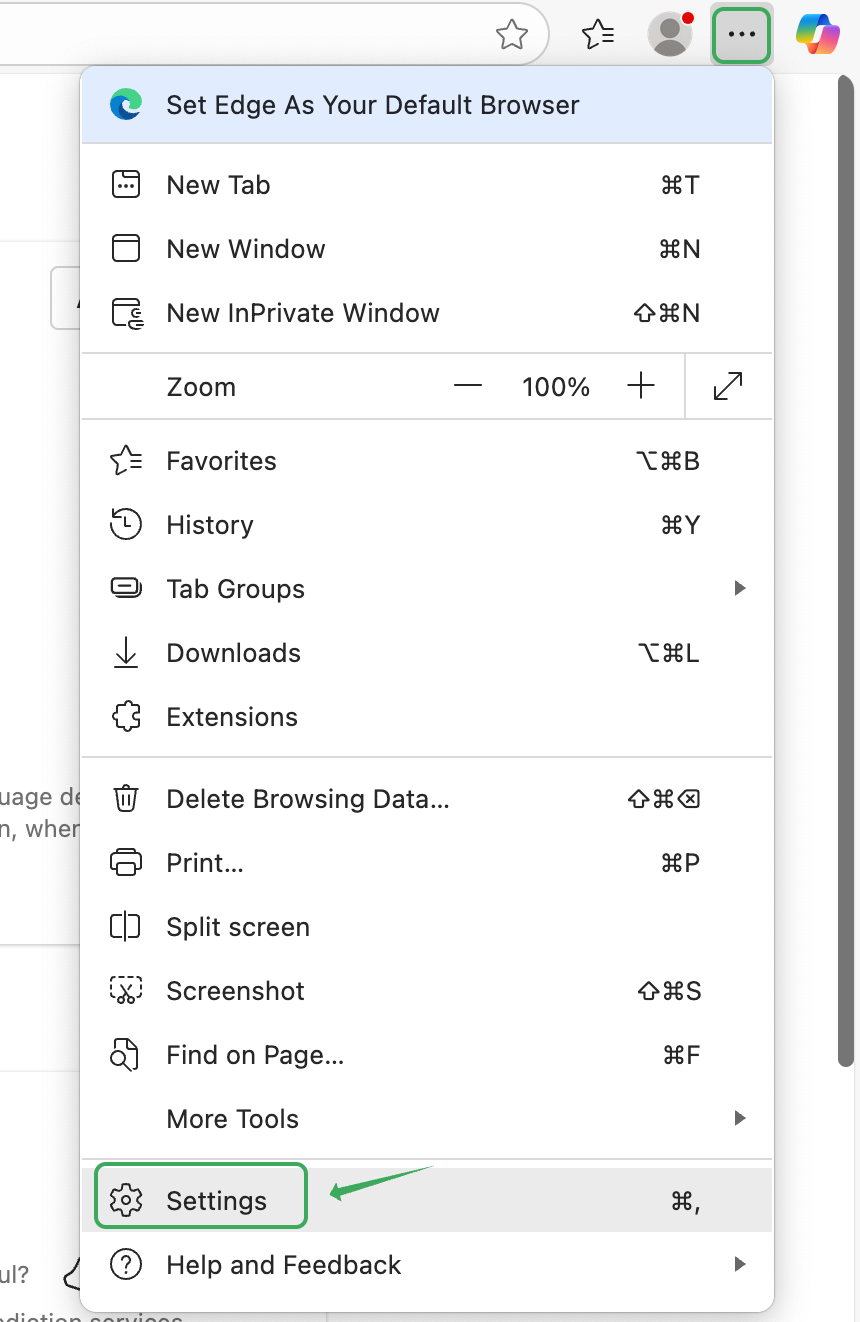This screenshot has width=860, height=1322.
Task: Click the Downloads arrow icon
Action: (x=126, y=653)
